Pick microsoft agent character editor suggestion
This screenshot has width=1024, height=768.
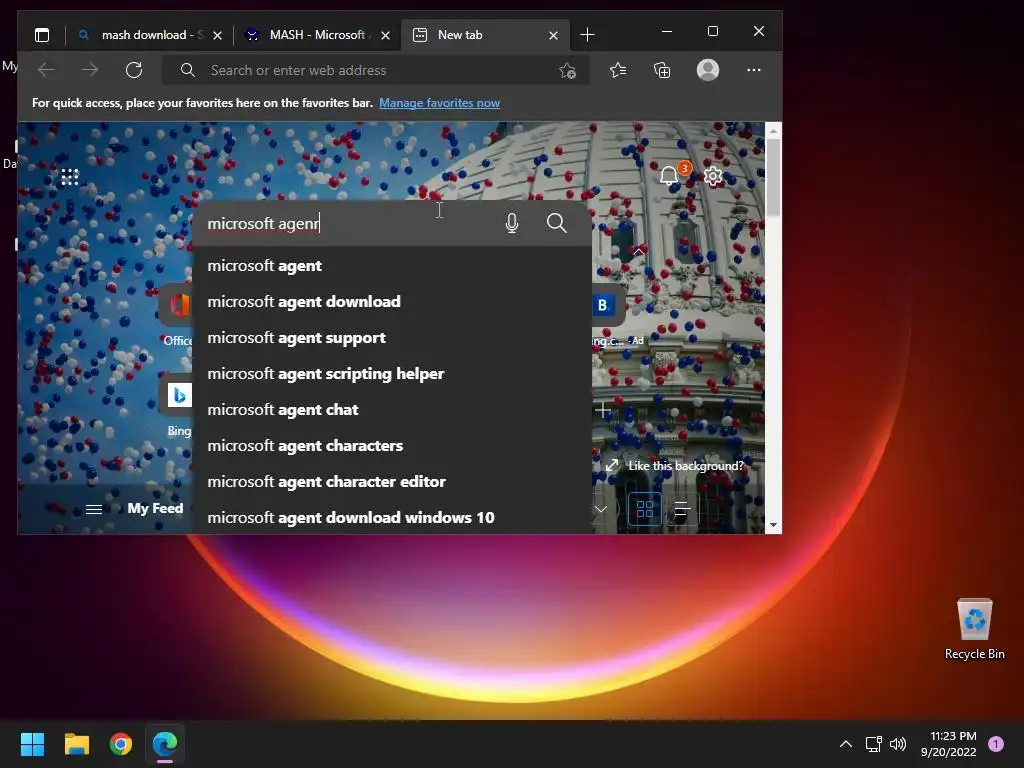click(392, 481)
